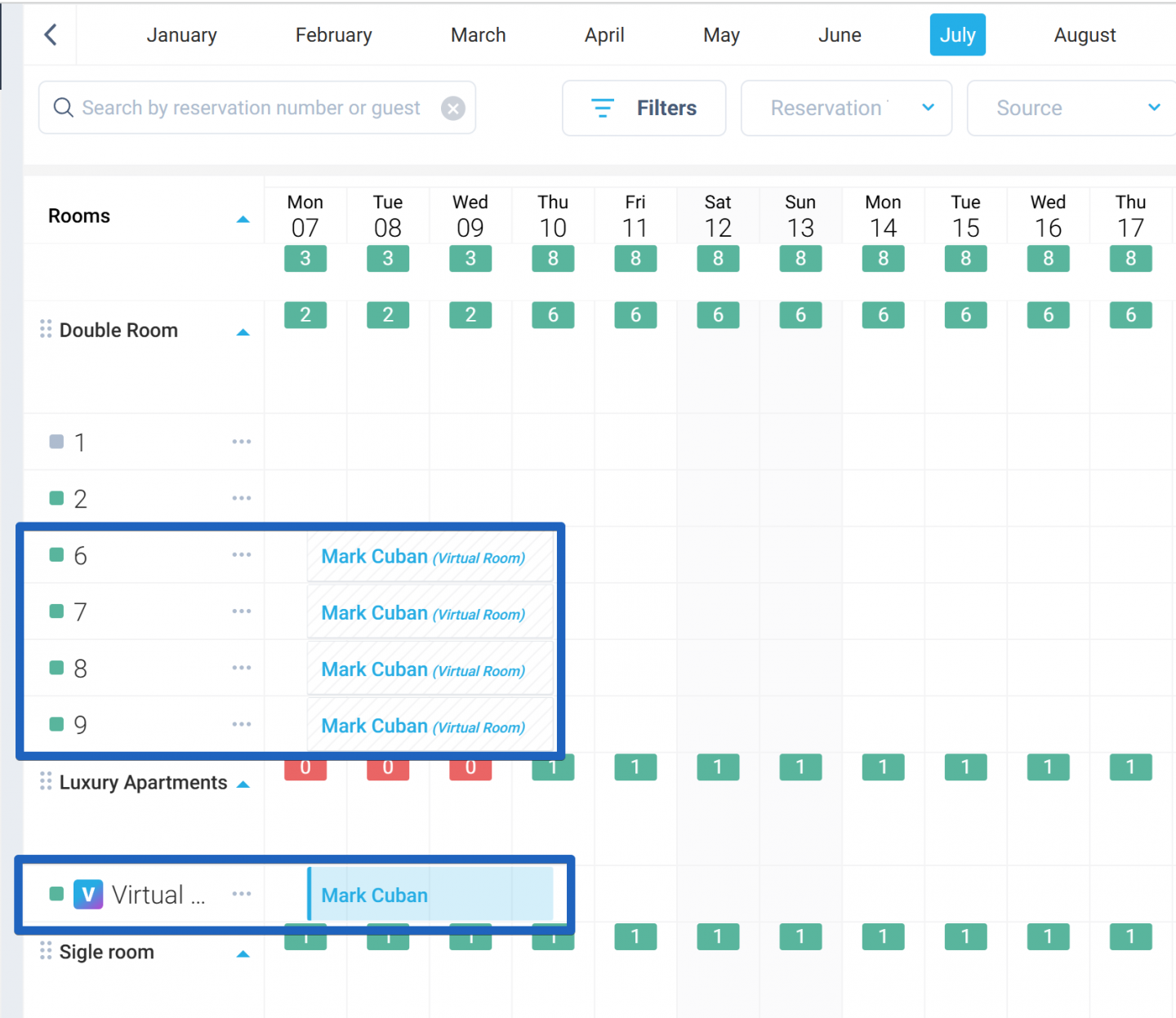Switch to the February tab
The height and width of the screenshot is (1018, 1176).
(333, 35)
